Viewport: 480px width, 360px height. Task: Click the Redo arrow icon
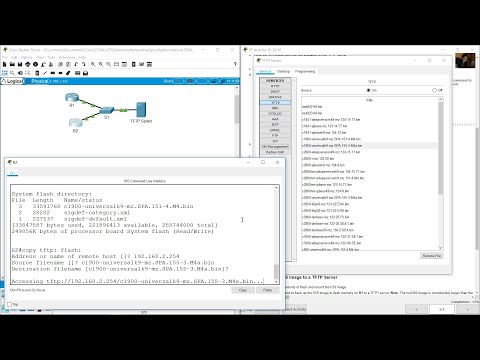click(84, 64)
